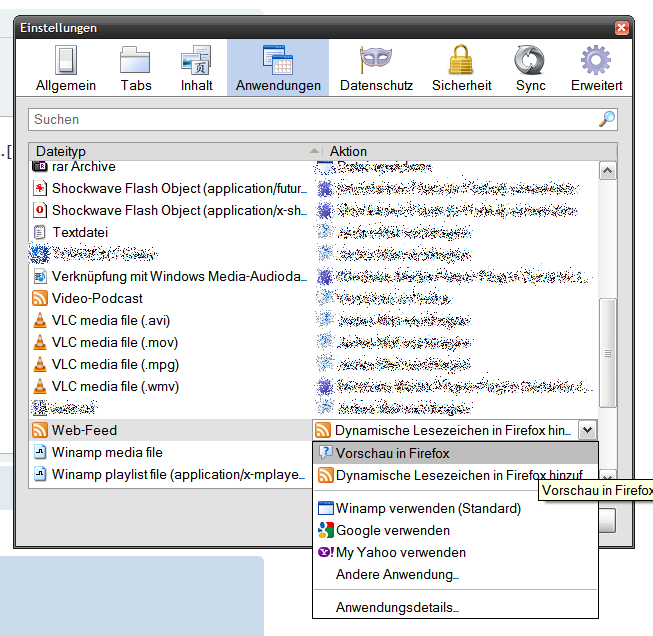
Task: Collapse the Web-Feed action dropdown arrow
Action: tap(588, 430)
